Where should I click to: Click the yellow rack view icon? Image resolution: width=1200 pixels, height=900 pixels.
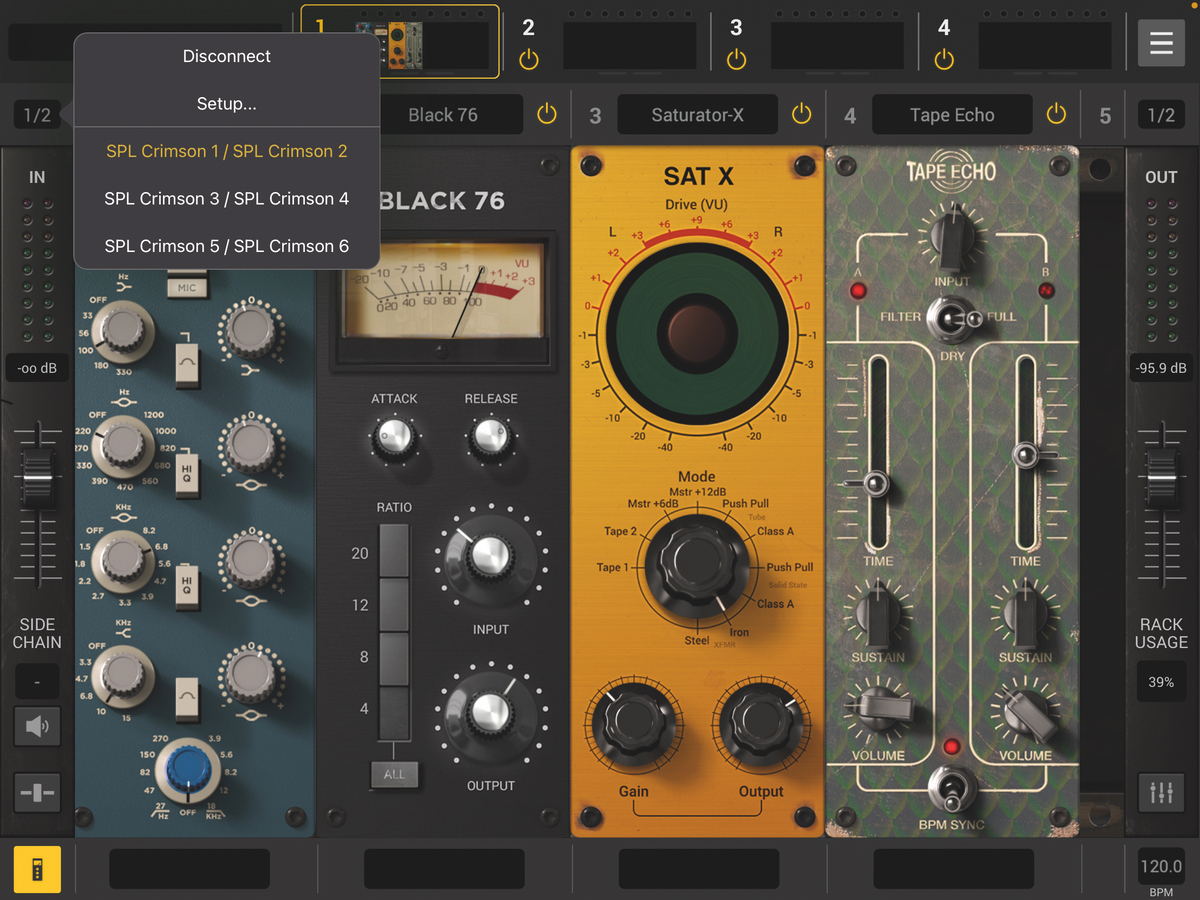(37, 869)
